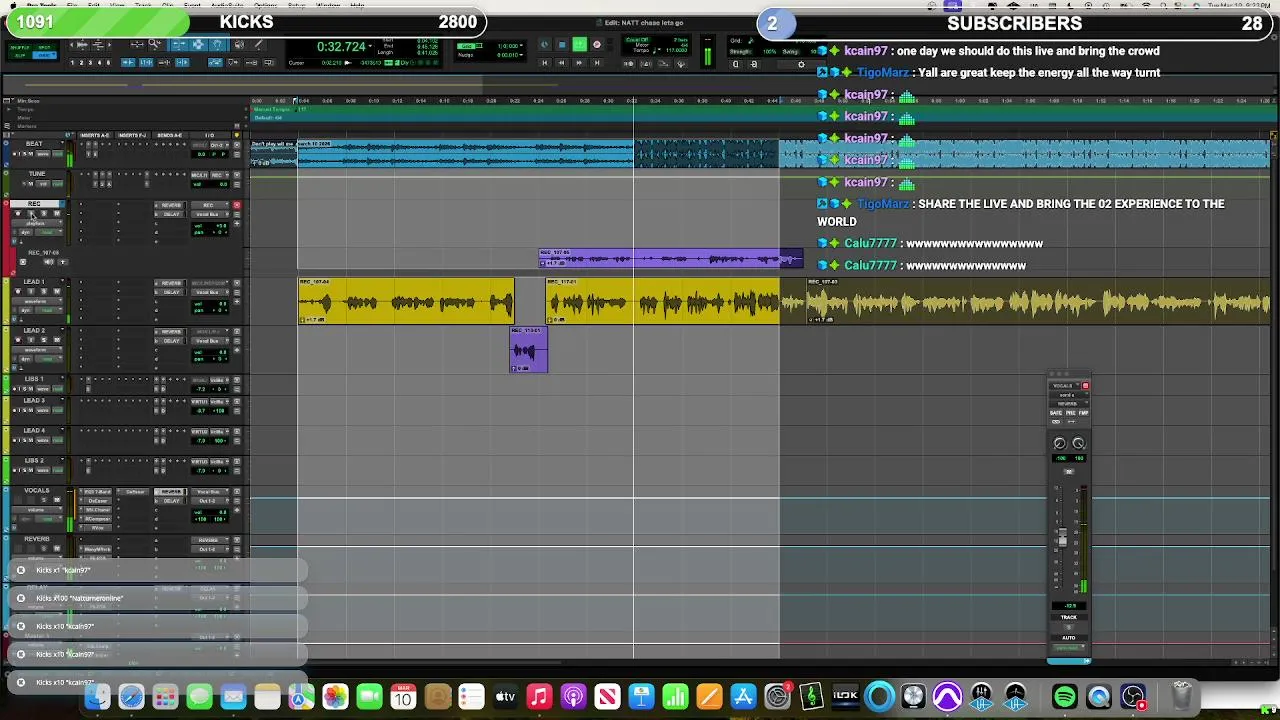Click the main counter showing 0:32.724
Image resolution: width=1280 pixels, height=720 pixels.
click(340, 47)
